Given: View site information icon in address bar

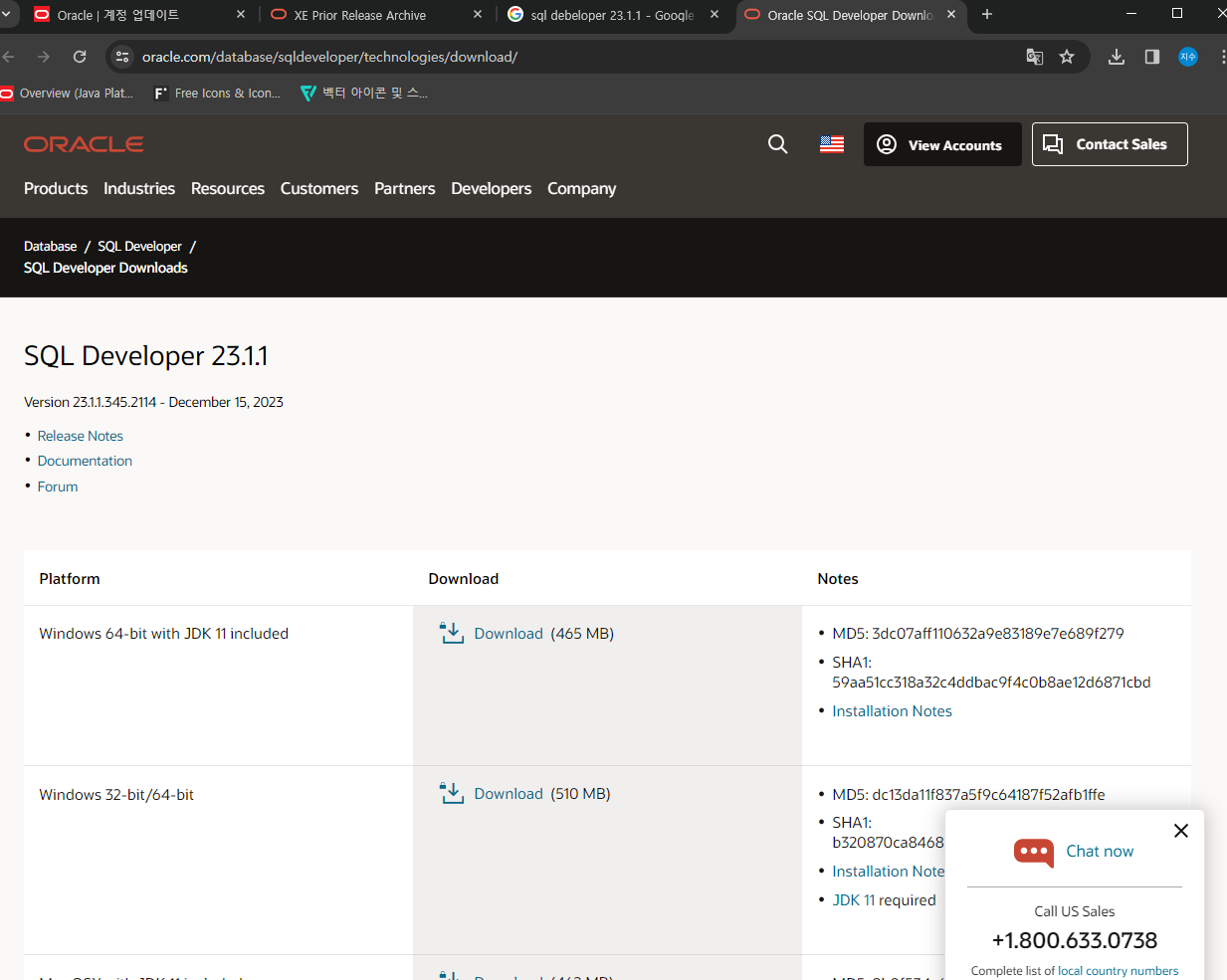Looking at the screenshot, I should (x=122, y=57).
